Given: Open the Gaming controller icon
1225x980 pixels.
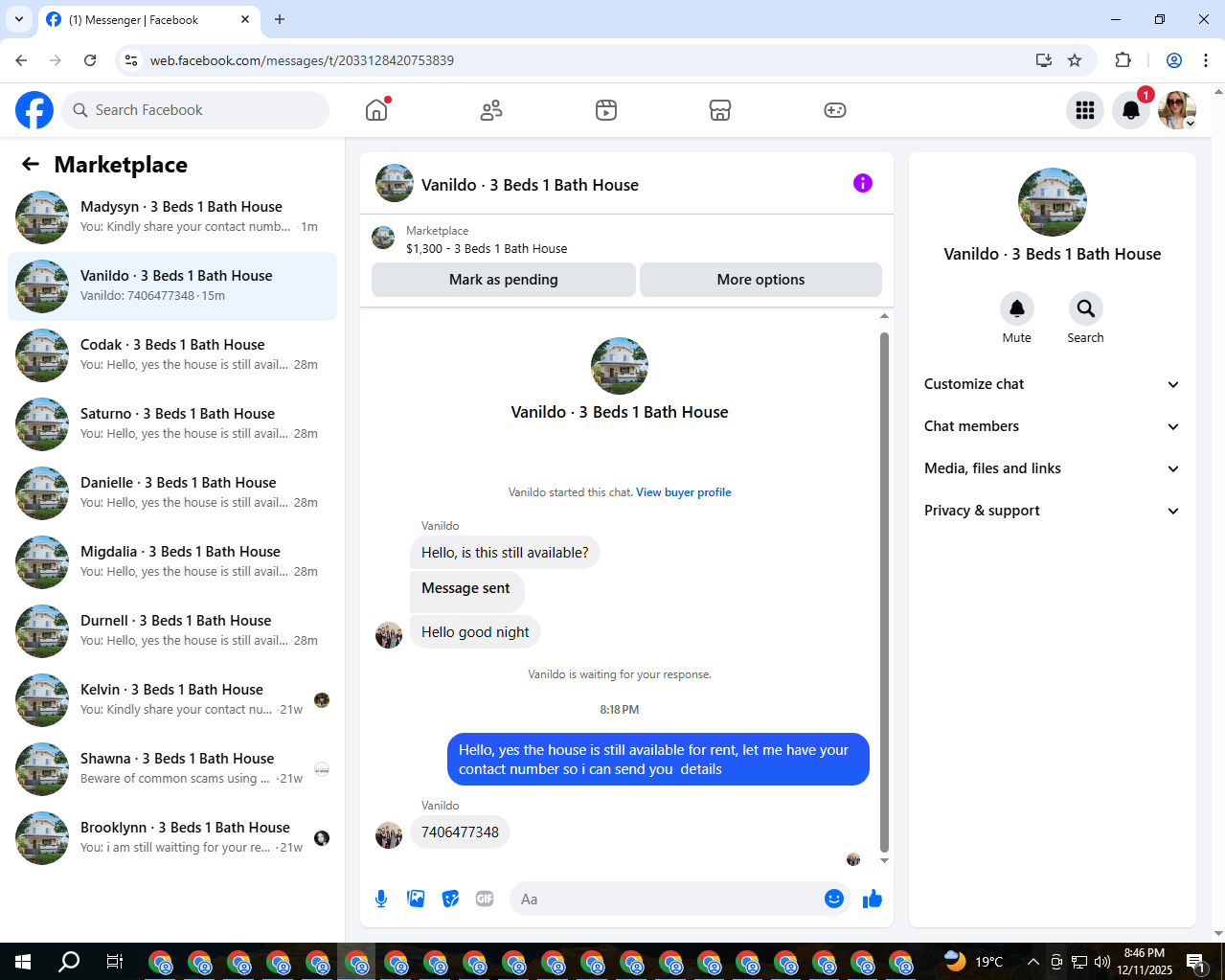Looking at the screenshot, I should pyautogui.click(x=835, y=110).
